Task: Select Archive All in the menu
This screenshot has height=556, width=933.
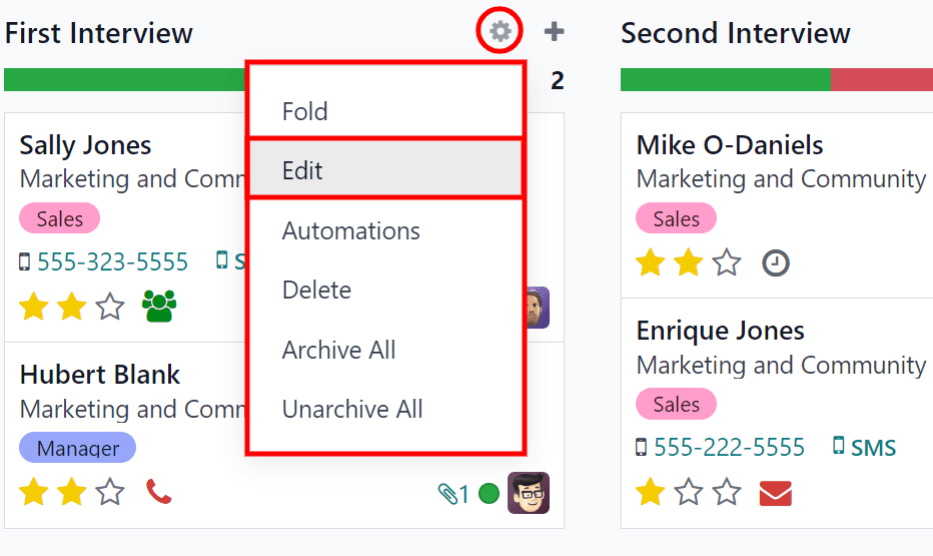Action: 339,350
